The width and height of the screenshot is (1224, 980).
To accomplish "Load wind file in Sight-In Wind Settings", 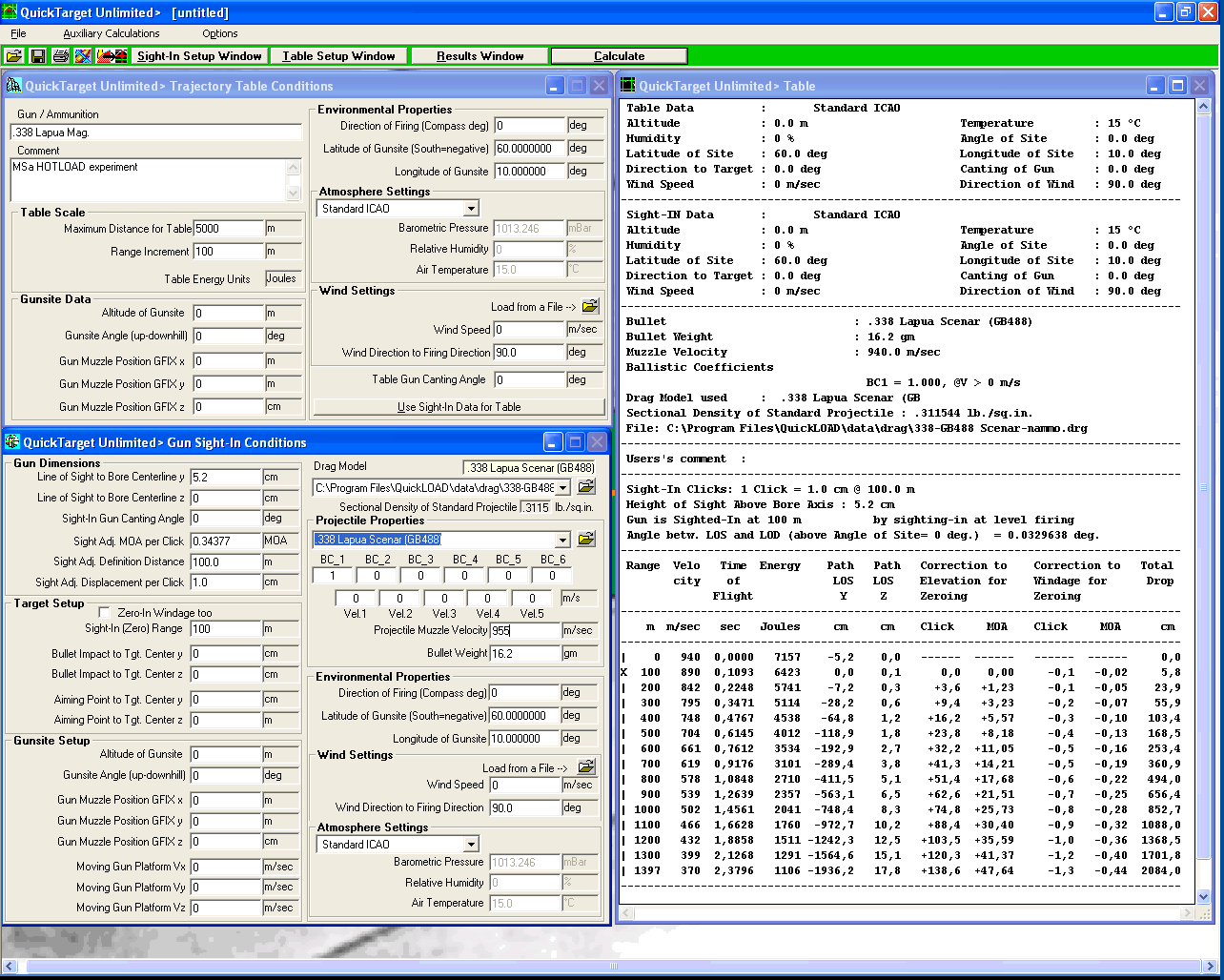I will click(586, 766).
